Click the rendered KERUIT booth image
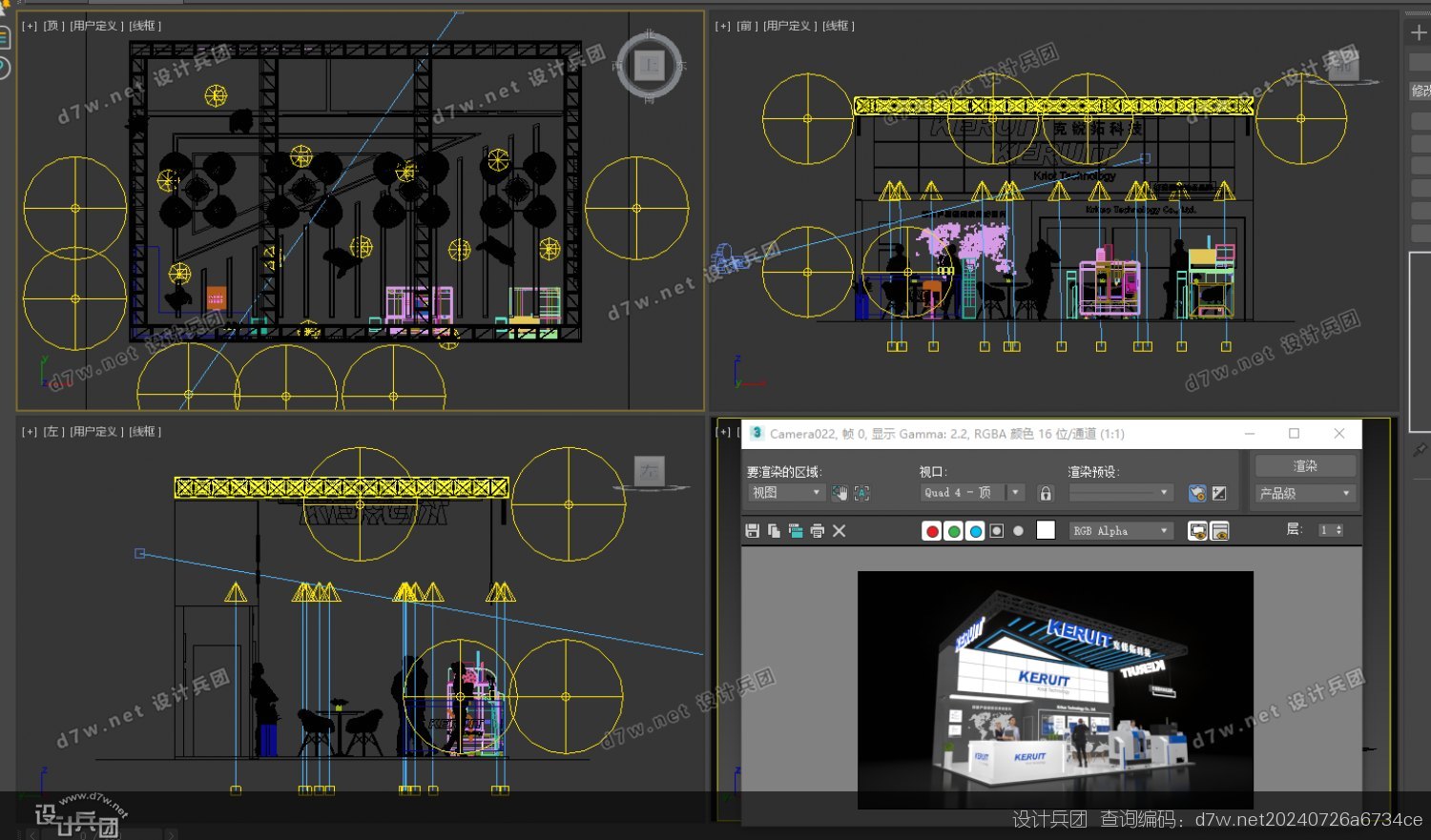The image size is (1431, 840). pos(1055,689)
